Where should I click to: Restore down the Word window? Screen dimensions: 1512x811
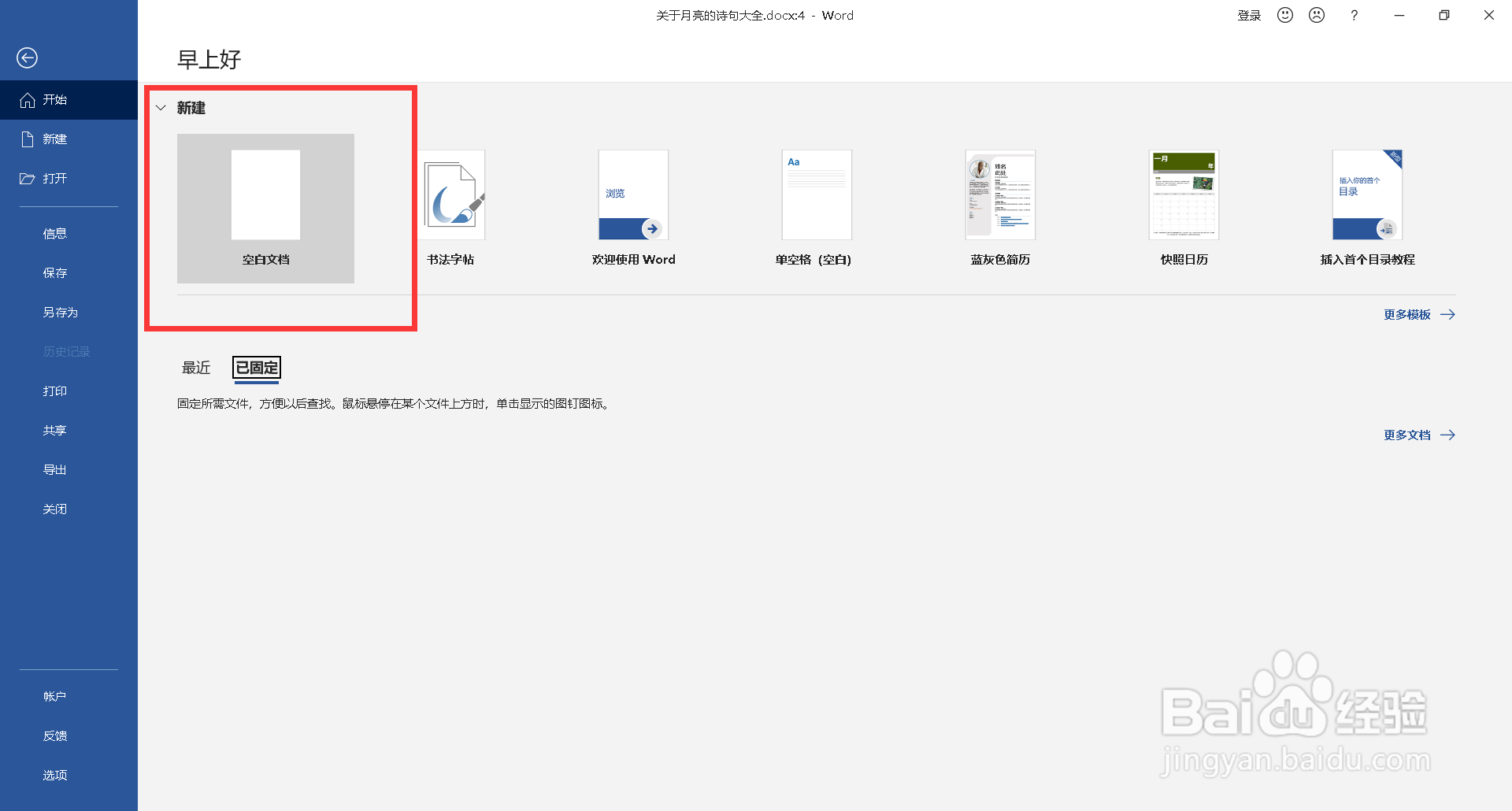click(x=1444, y=15)
